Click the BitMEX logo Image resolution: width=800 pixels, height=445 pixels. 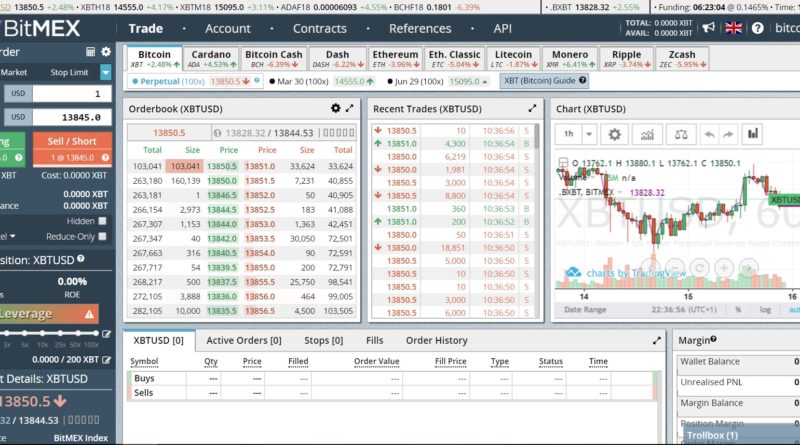(x=41, y=29)
